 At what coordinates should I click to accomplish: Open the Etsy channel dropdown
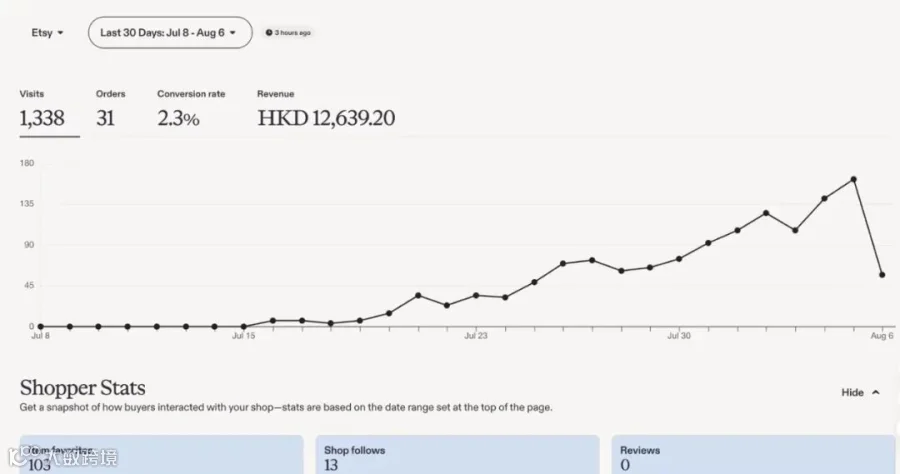47,33
